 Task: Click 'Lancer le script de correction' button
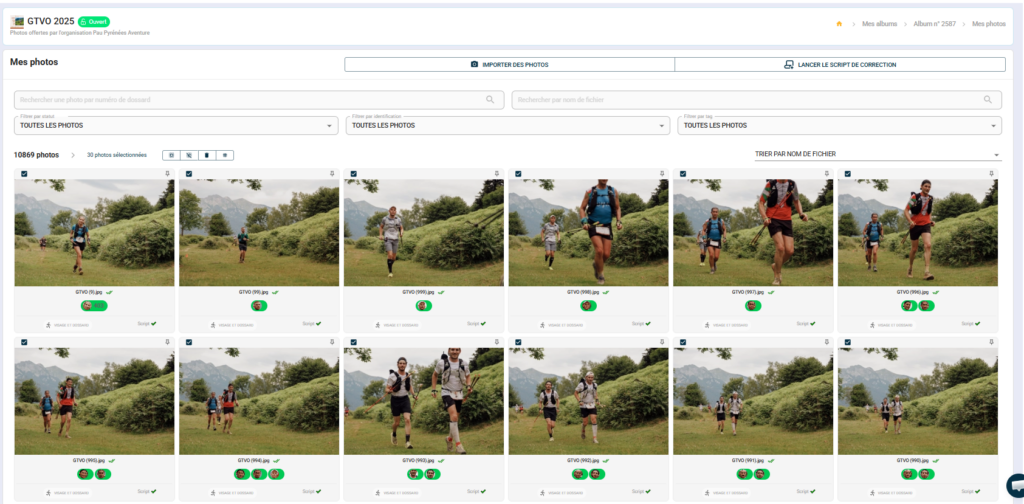[839, 65]
